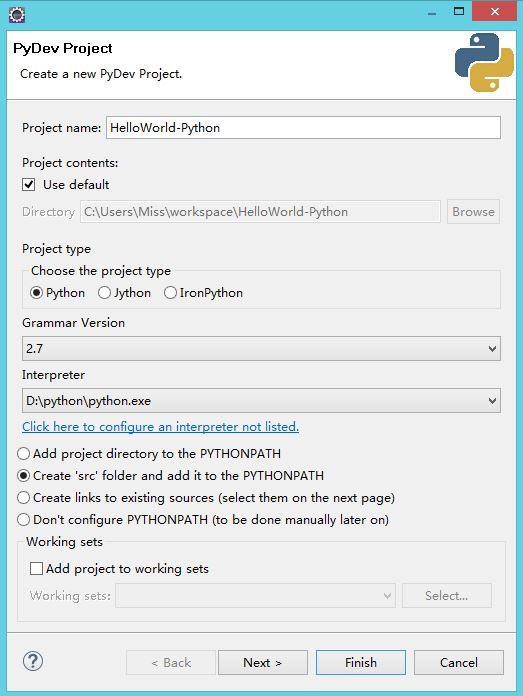
Task: Click the Python logo in header
Action: click(x=484, y=63)
